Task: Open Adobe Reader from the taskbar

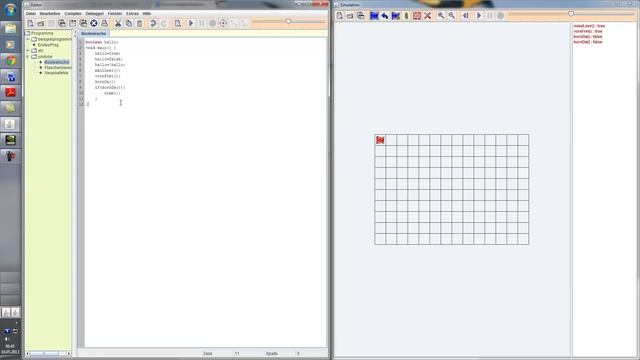Action: [11, 92]
